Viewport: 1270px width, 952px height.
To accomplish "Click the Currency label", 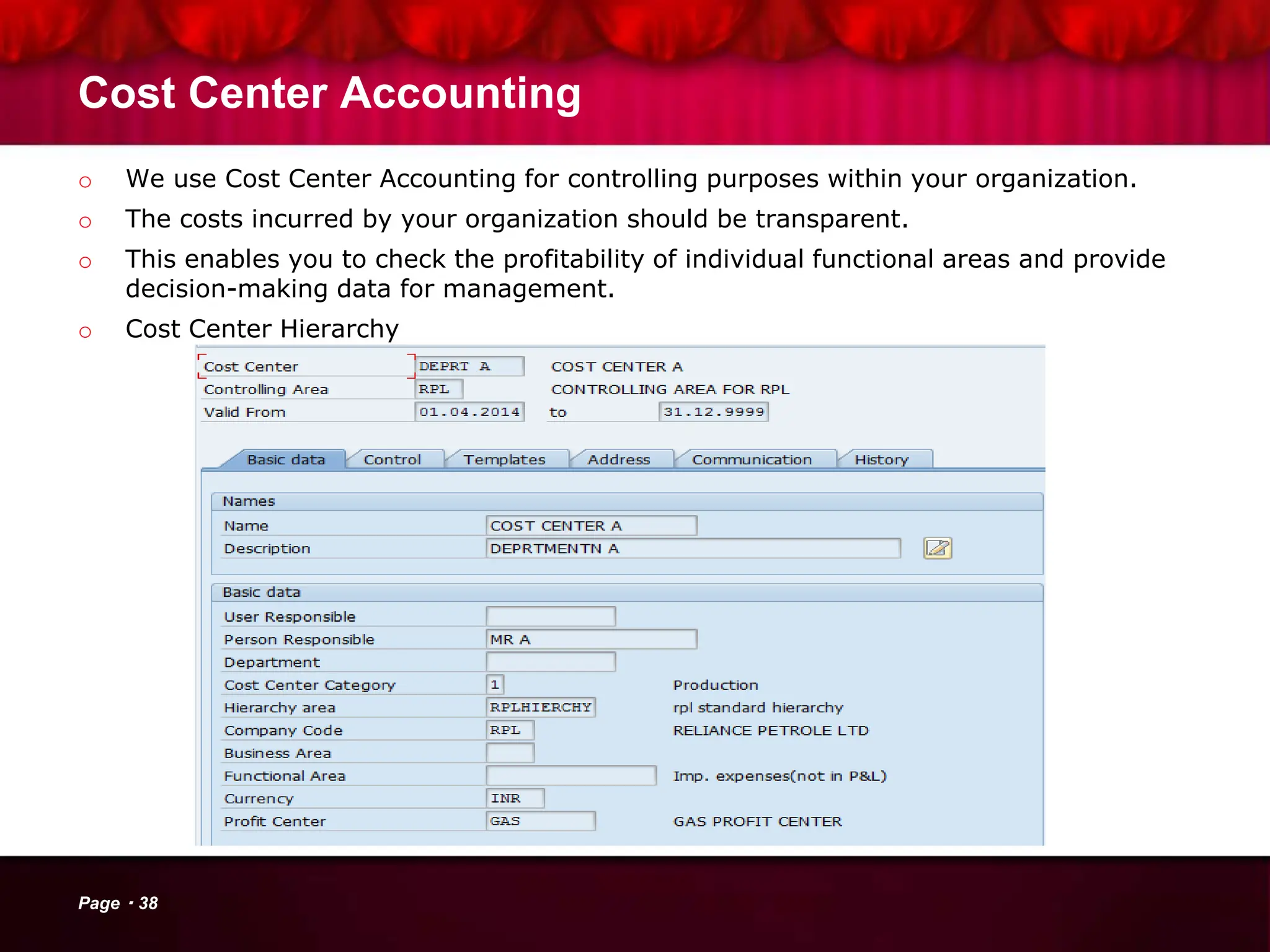I will coord(259,799).
